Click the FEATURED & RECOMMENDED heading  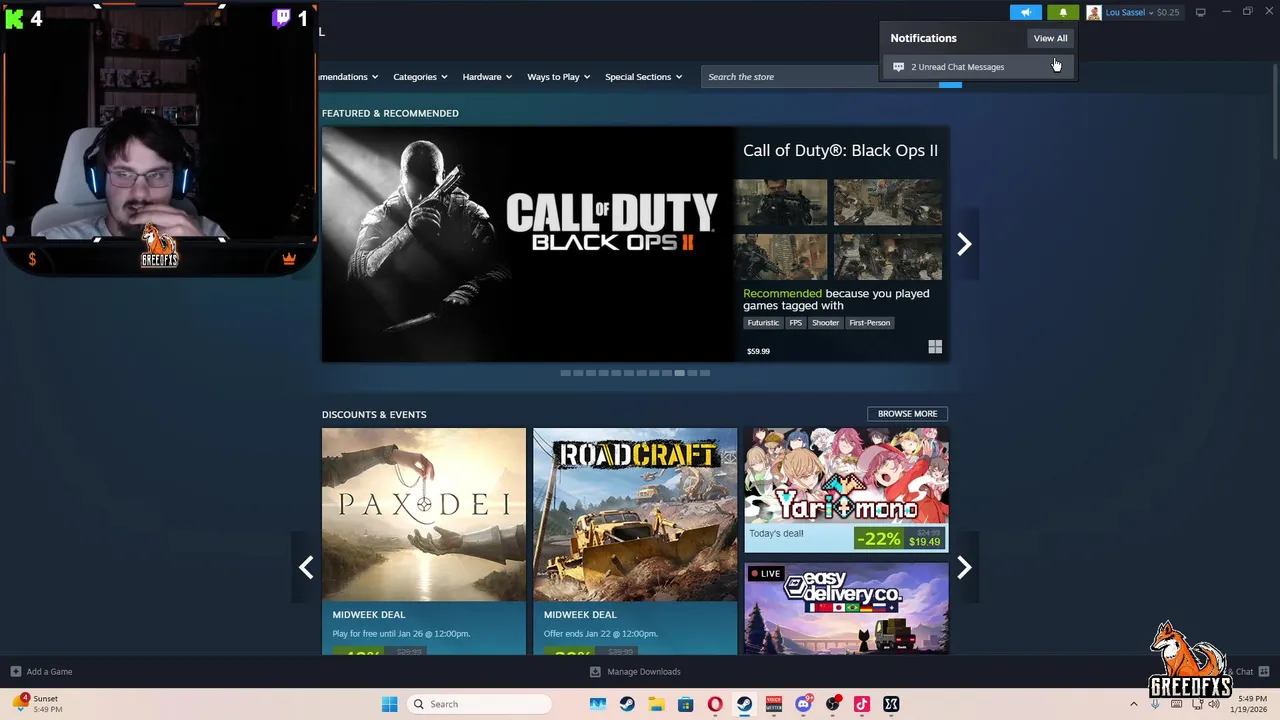pos(390,113)
